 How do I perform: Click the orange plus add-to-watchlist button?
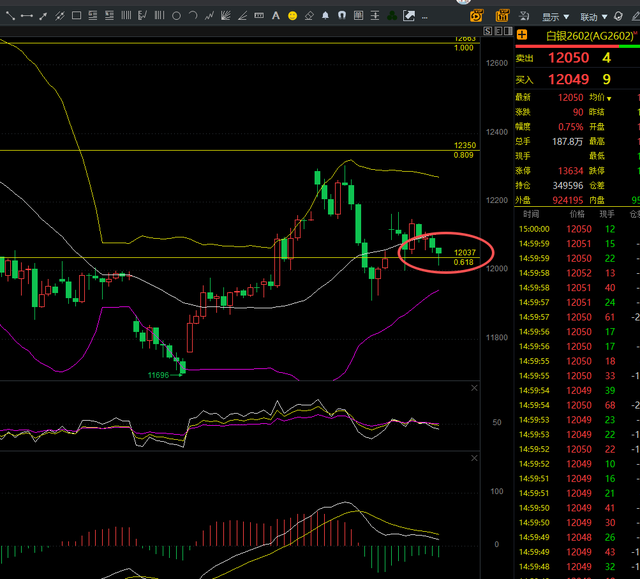click(522, 35)
